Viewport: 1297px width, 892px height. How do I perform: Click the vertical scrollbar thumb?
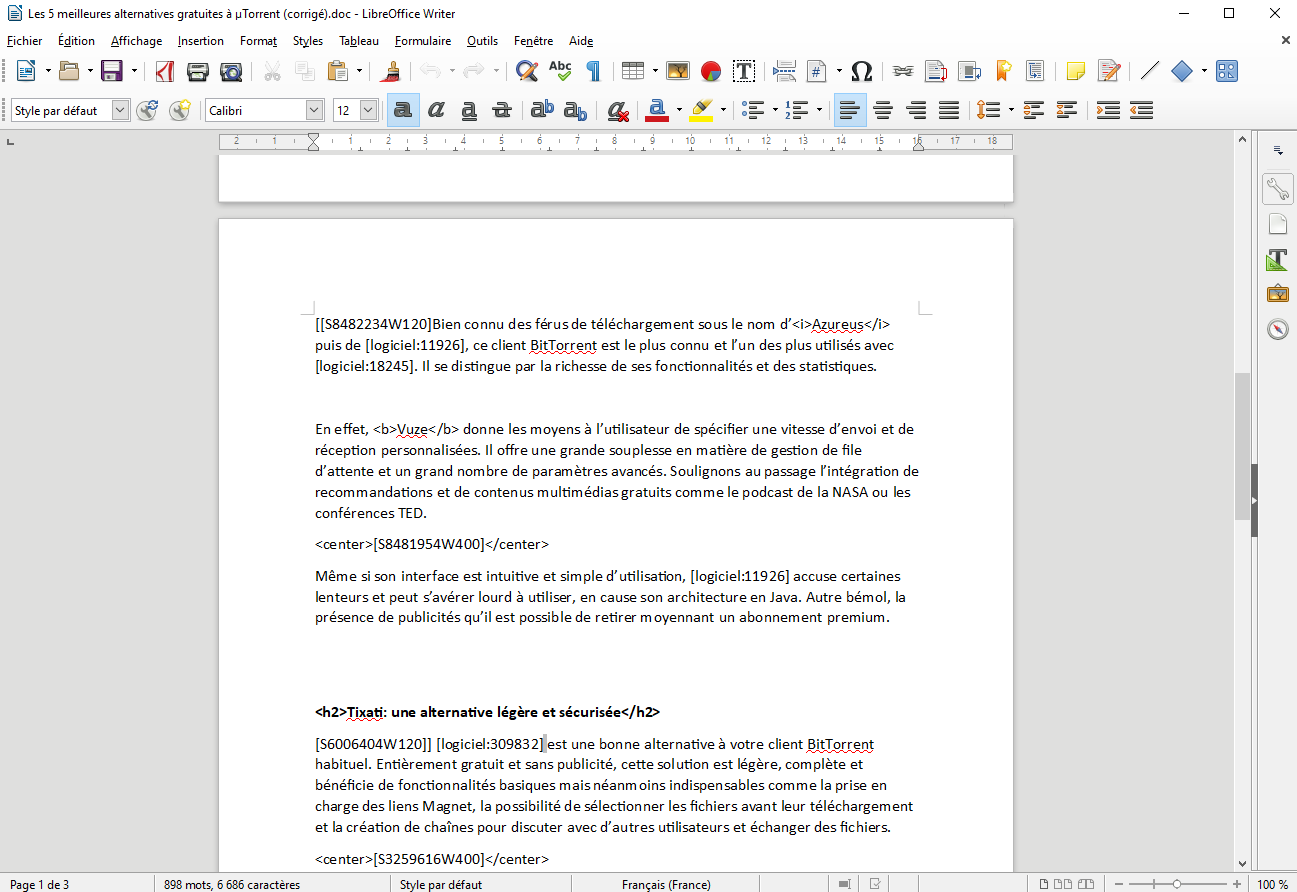pos(1242,445)
